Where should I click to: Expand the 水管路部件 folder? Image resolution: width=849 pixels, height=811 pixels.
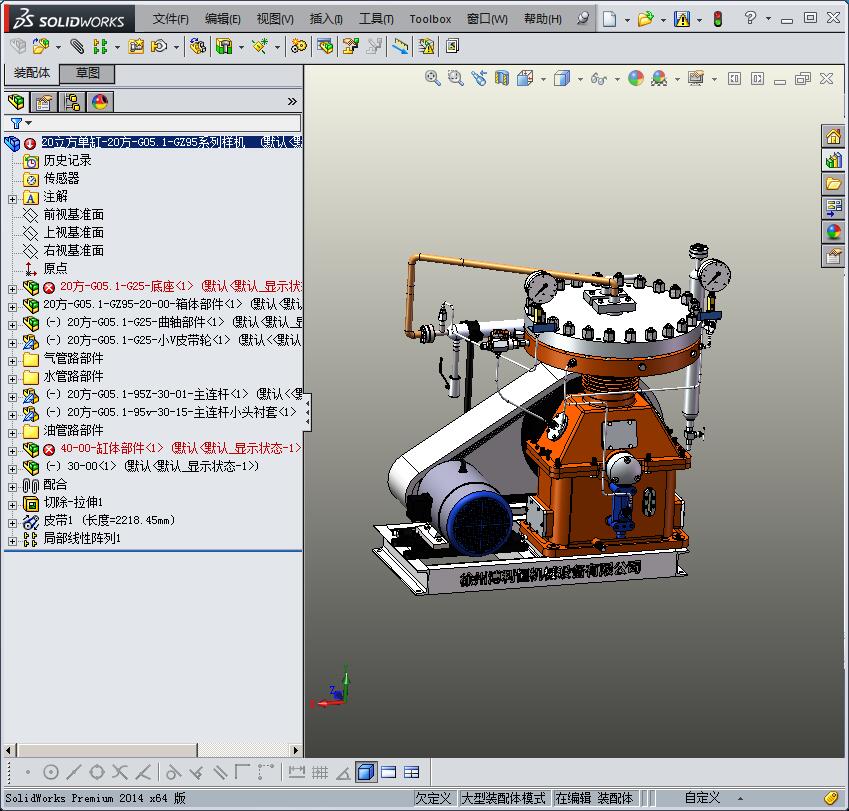(12, 377)
